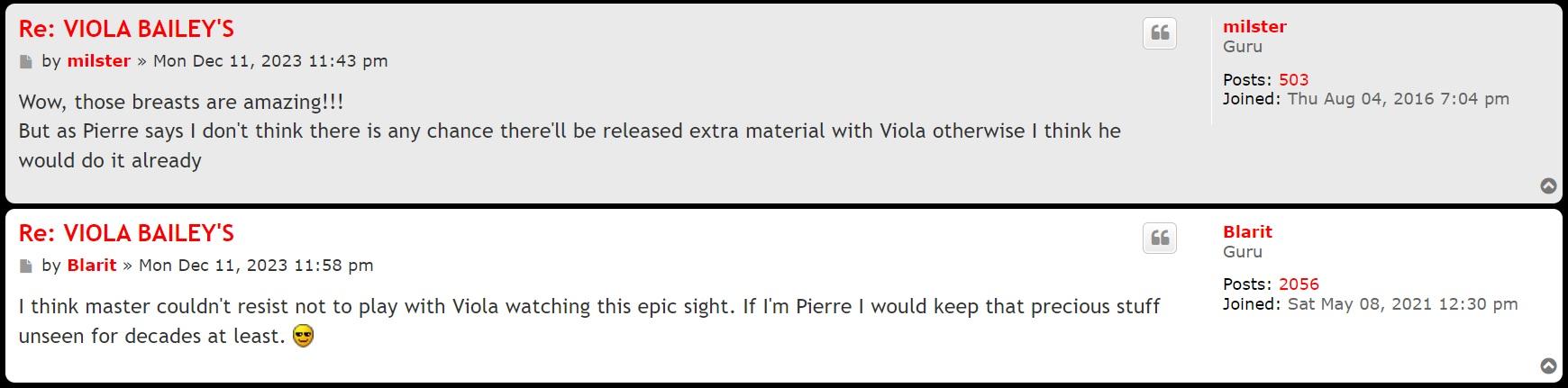View Blarit's 2056 posts

click(x=1298, y=284)
